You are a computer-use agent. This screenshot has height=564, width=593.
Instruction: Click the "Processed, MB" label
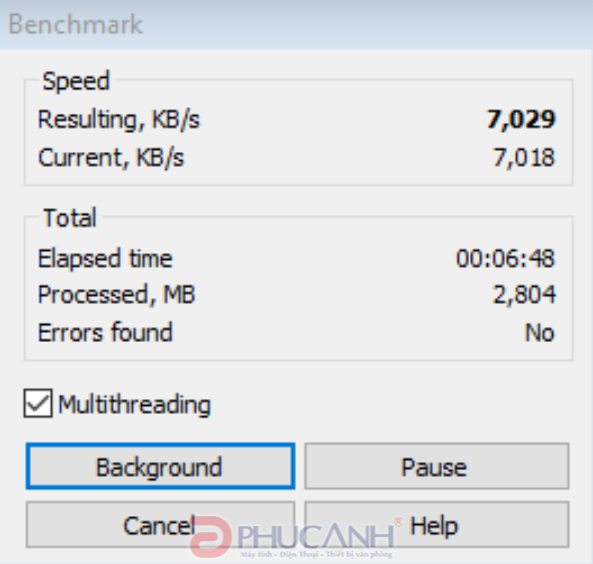pyautogui.click(x=116, y=295)
